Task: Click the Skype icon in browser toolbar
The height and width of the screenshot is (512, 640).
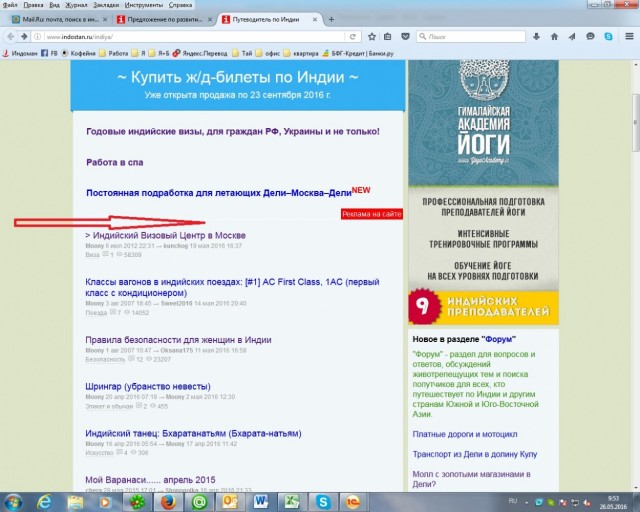Action: [607, 36]
